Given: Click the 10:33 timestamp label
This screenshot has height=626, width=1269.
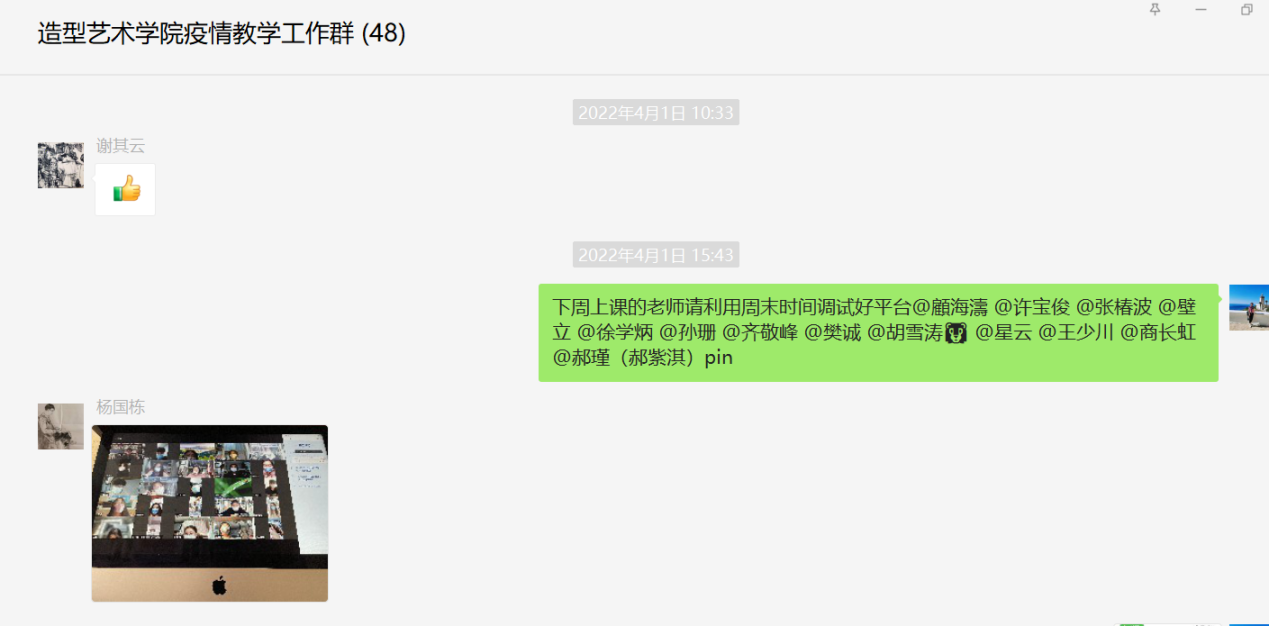Looking at the screenshot, I should coord(656,113).
